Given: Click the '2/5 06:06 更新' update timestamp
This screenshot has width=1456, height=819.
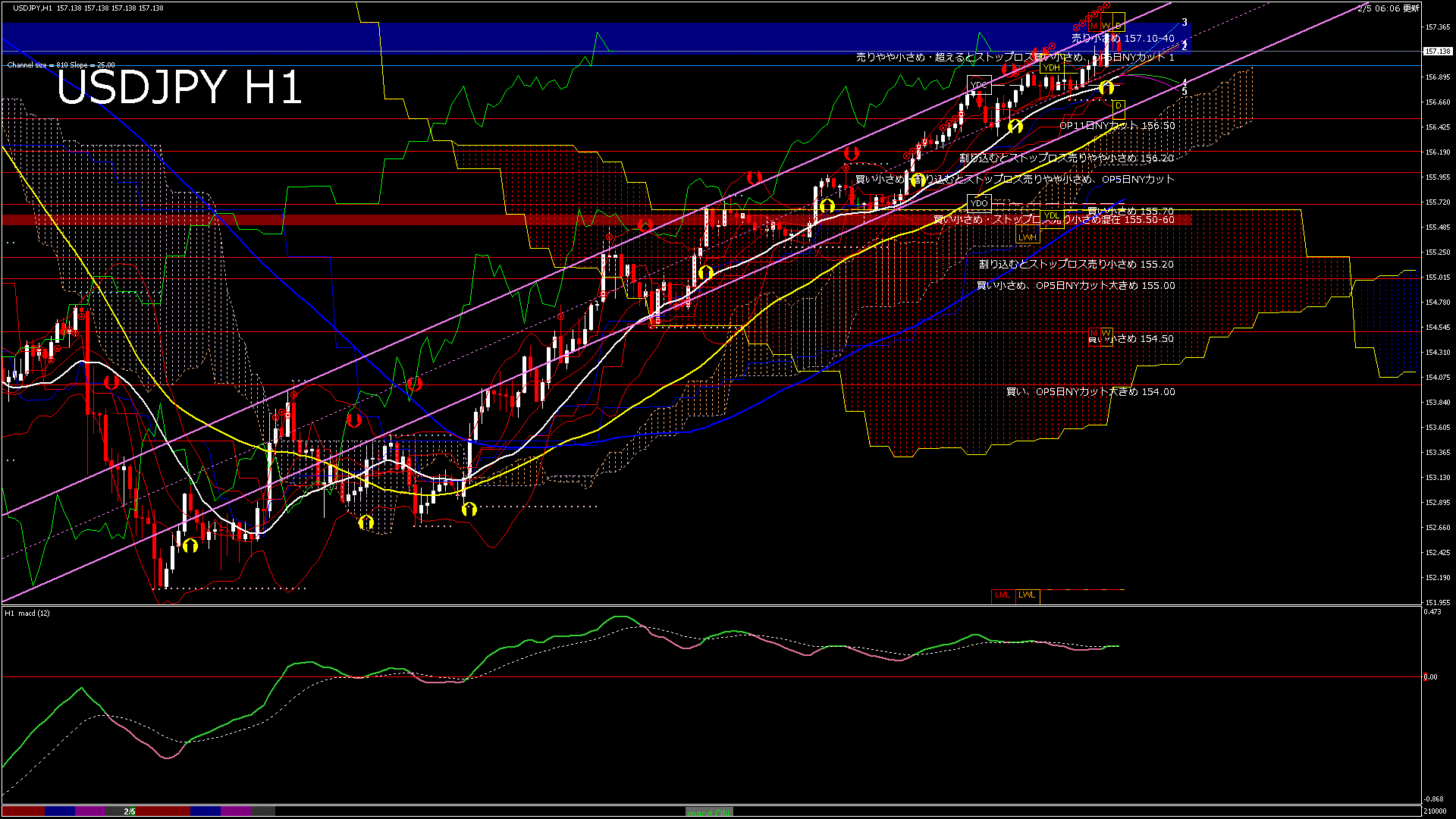Looking at the screenshot, I should coord(1388,8).
